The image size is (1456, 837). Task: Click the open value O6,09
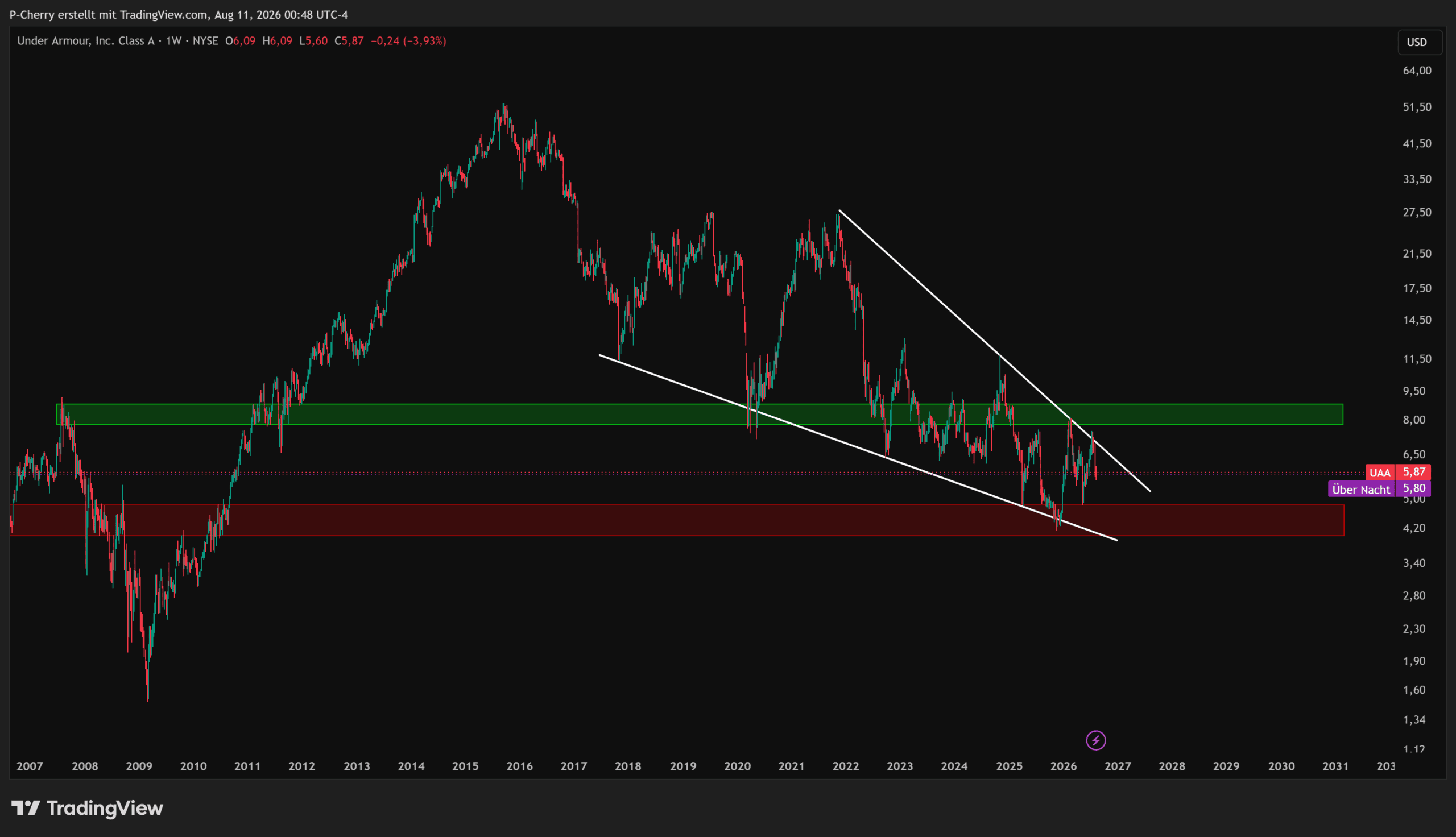240,41
